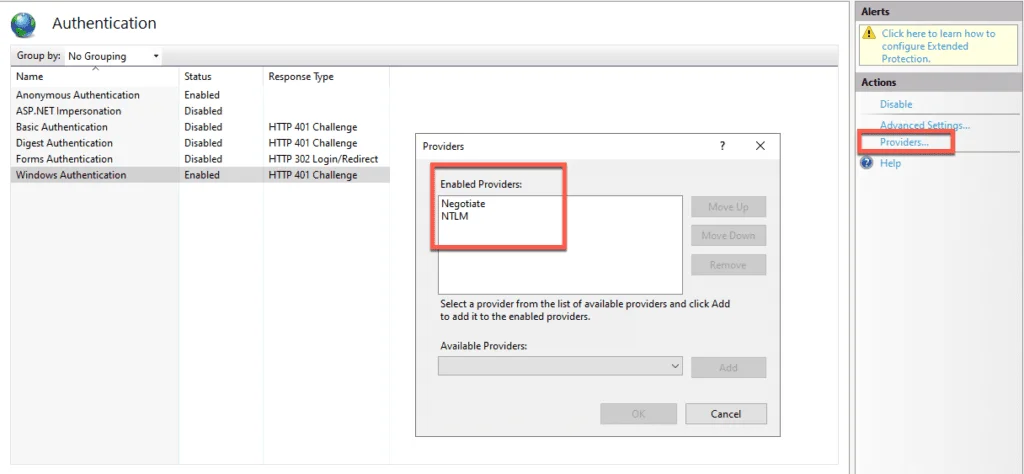Click the Move Up button
Image resolution: width=1024 pixels, height=474 pixels.
coord(728,207)
